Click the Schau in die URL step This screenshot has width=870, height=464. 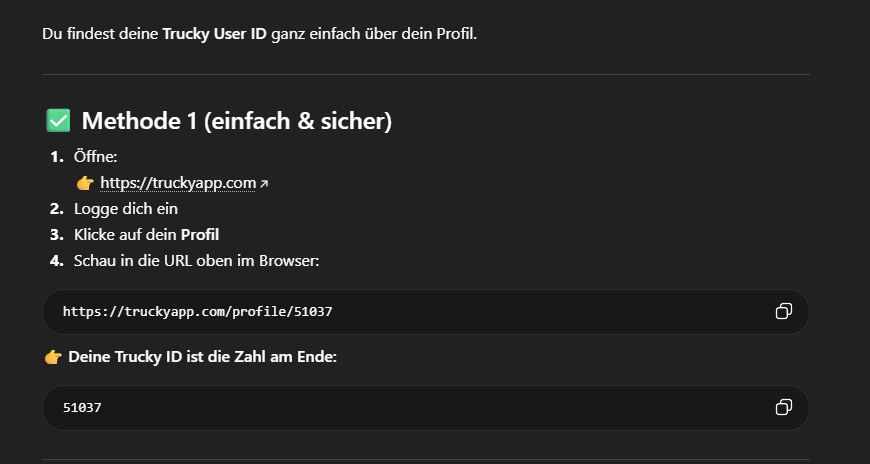196,261
